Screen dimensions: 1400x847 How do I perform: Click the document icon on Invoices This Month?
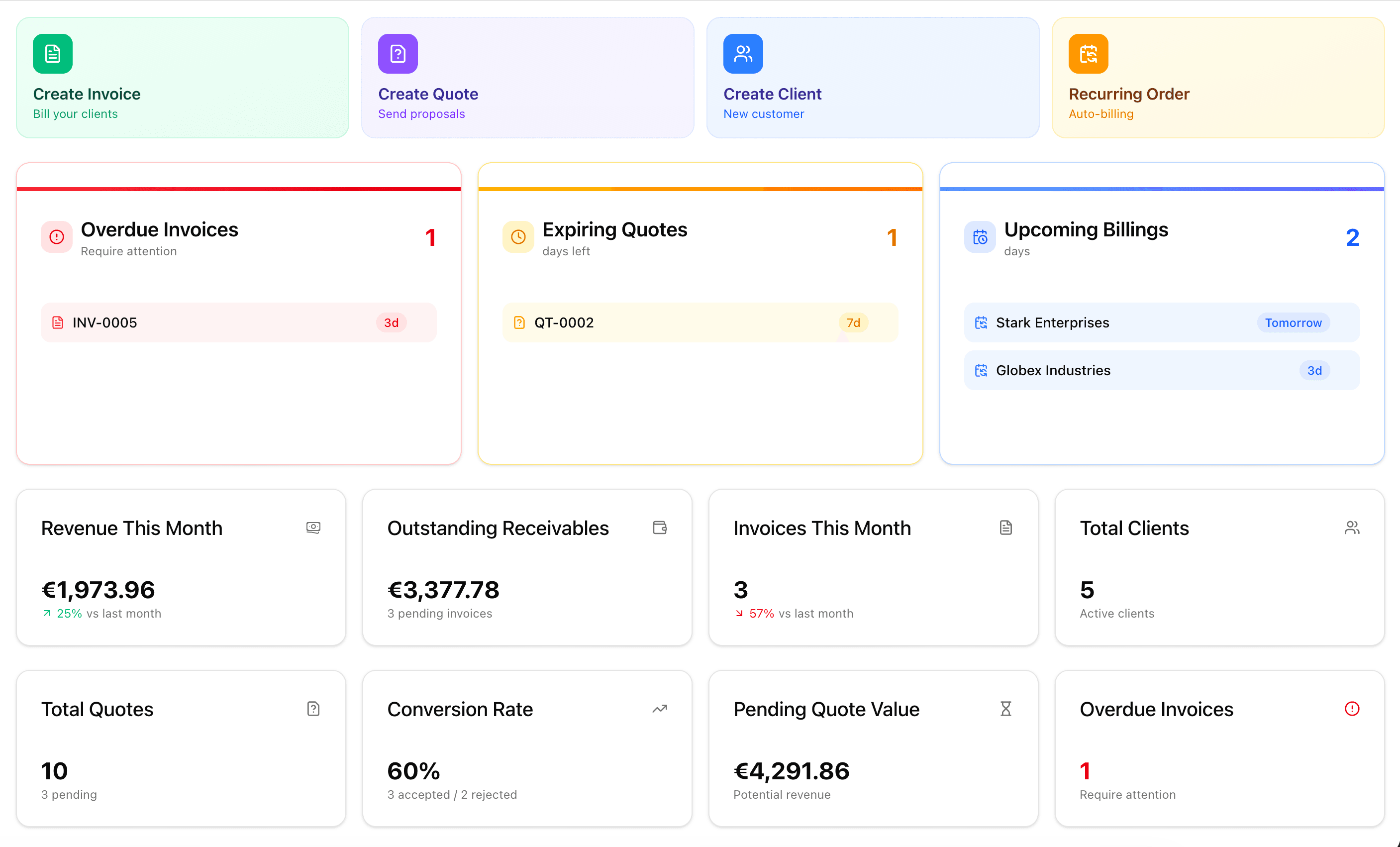click(1005, 528)
